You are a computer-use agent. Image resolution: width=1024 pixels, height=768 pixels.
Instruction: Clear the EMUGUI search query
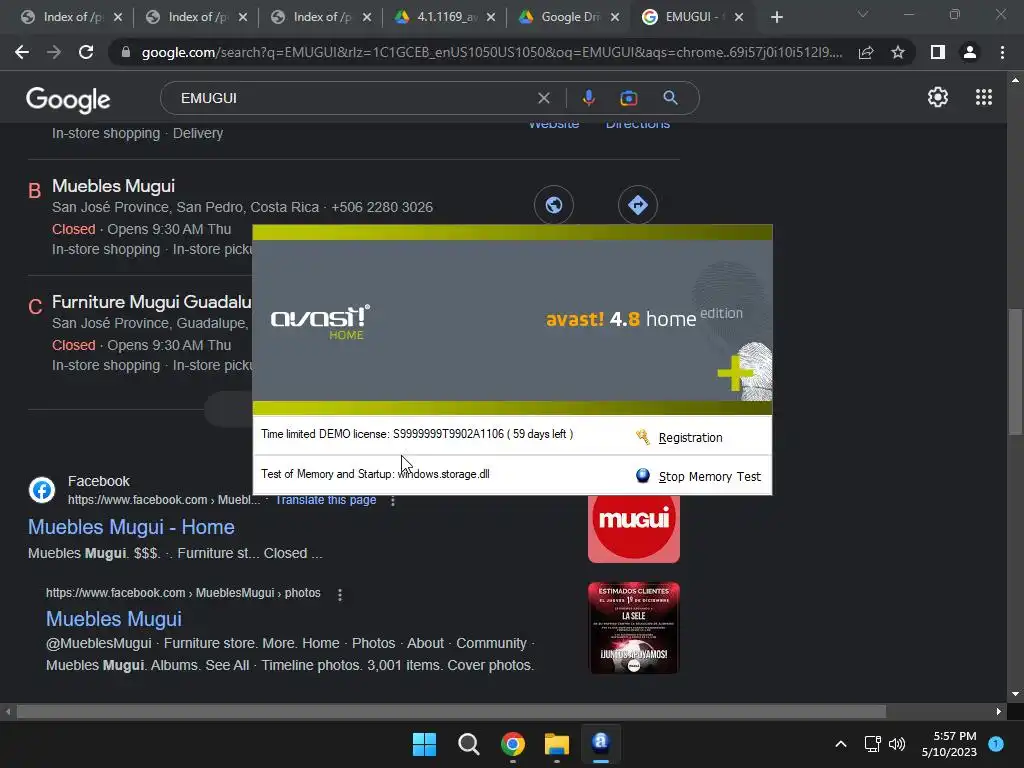543,98
